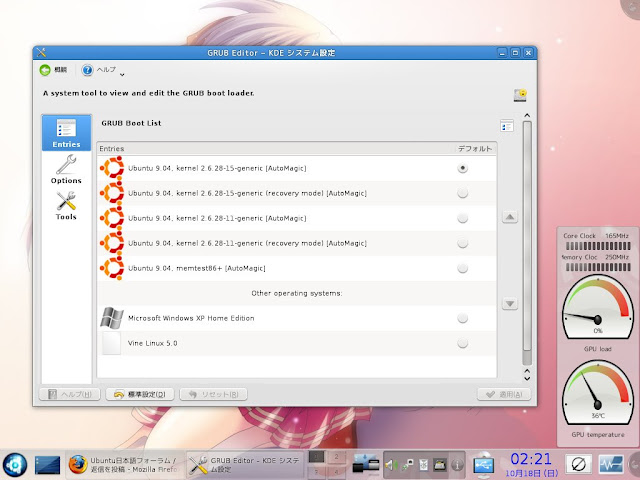This screenshot has height=480, width=640.
Task: Set 2.6.28-15 recovery mode entry as default
Action: tap(462, 193)
